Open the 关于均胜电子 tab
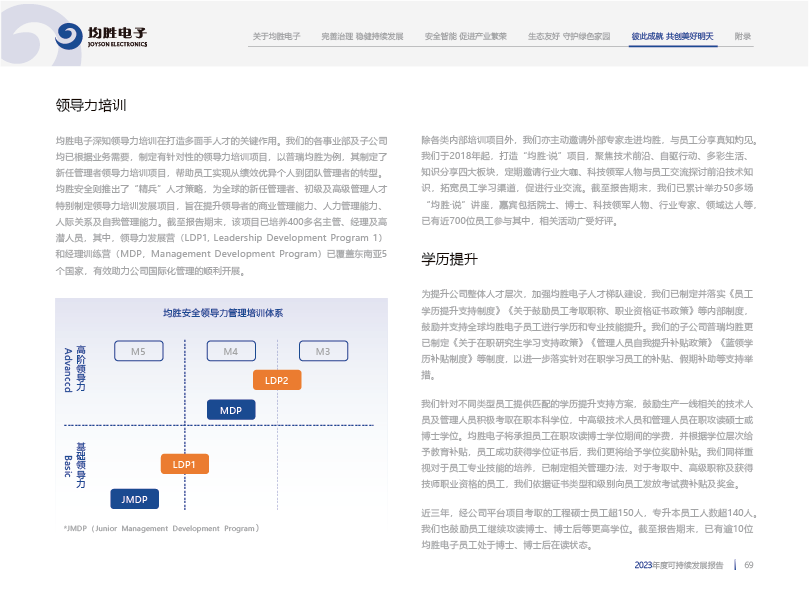The width and height of the screenshot is (809, 596). point(277,36)
